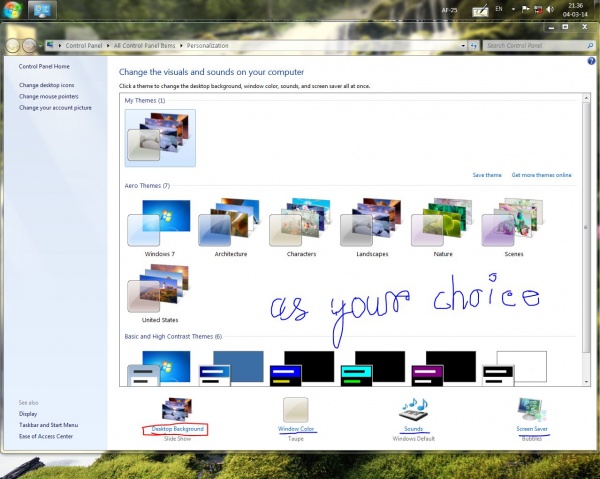Open the recent pages dropdown arrow

point(40,46)
